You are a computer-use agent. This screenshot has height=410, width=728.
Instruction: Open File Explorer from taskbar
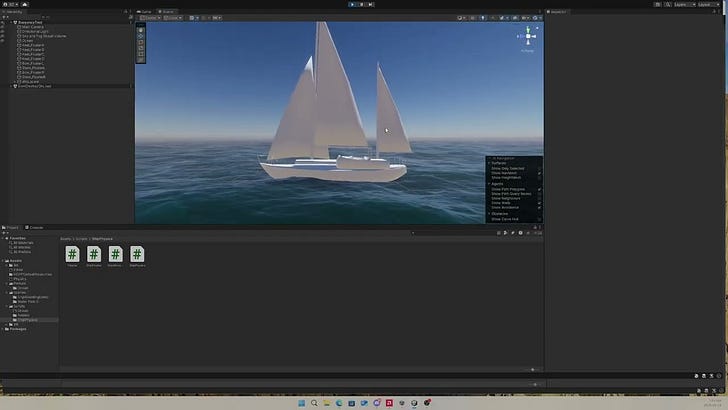tap(327, 403)
